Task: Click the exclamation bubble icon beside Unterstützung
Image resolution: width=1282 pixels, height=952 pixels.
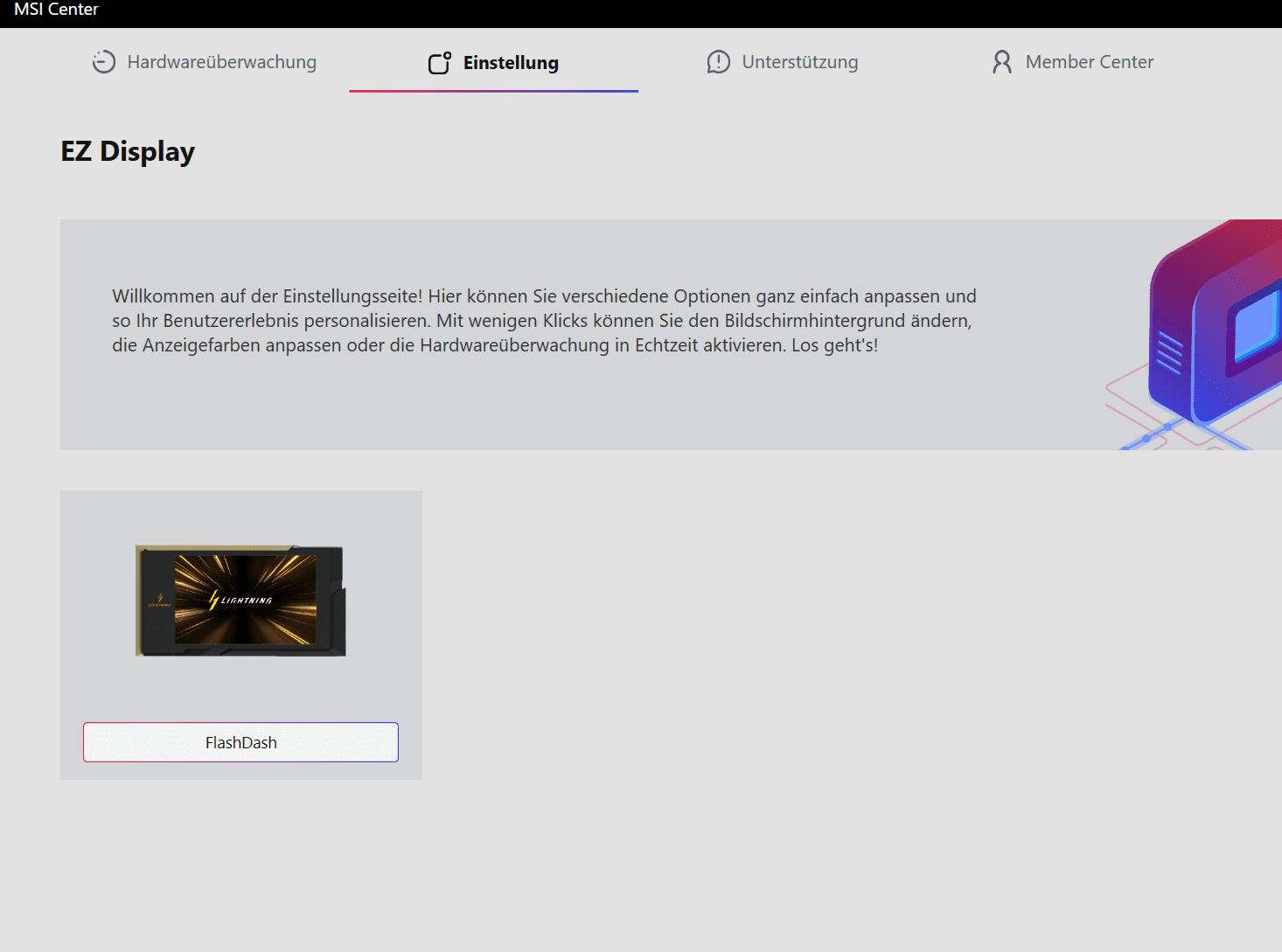Action: (719, 62)
